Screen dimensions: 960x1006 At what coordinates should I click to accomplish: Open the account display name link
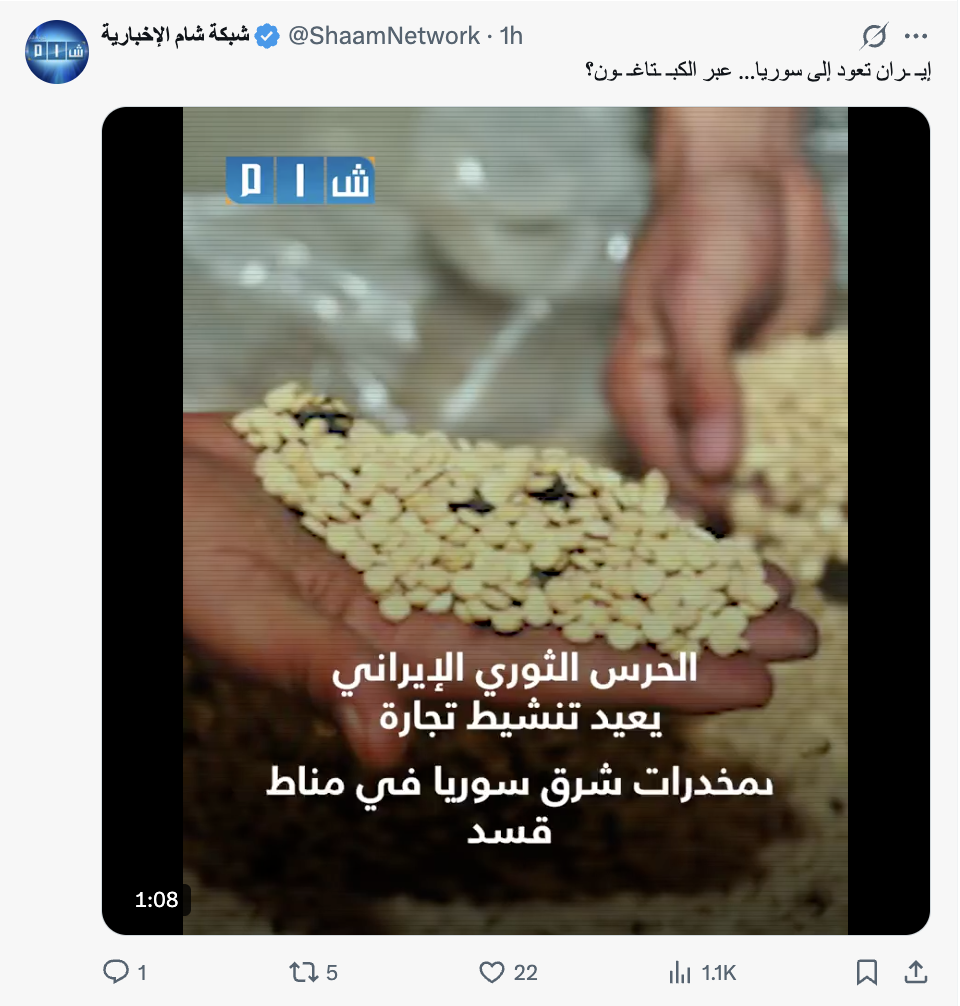coord(175,35)
